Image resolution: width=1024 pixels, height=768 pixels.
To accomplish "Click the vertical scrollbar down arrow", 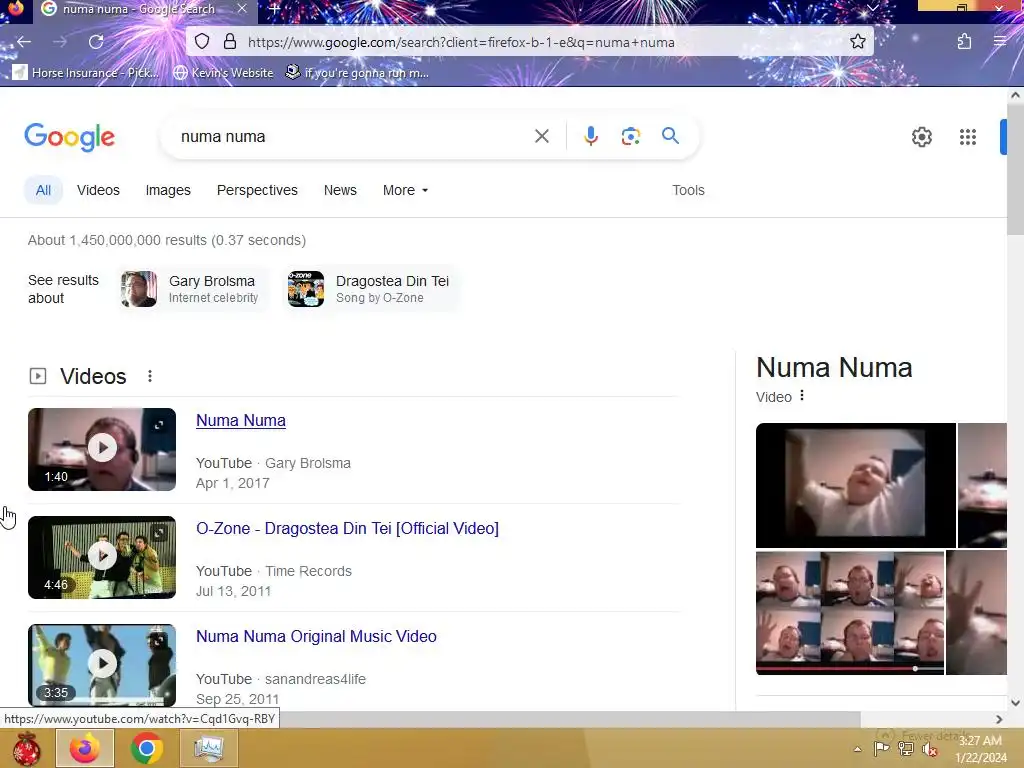I will tap(1015, 703).
